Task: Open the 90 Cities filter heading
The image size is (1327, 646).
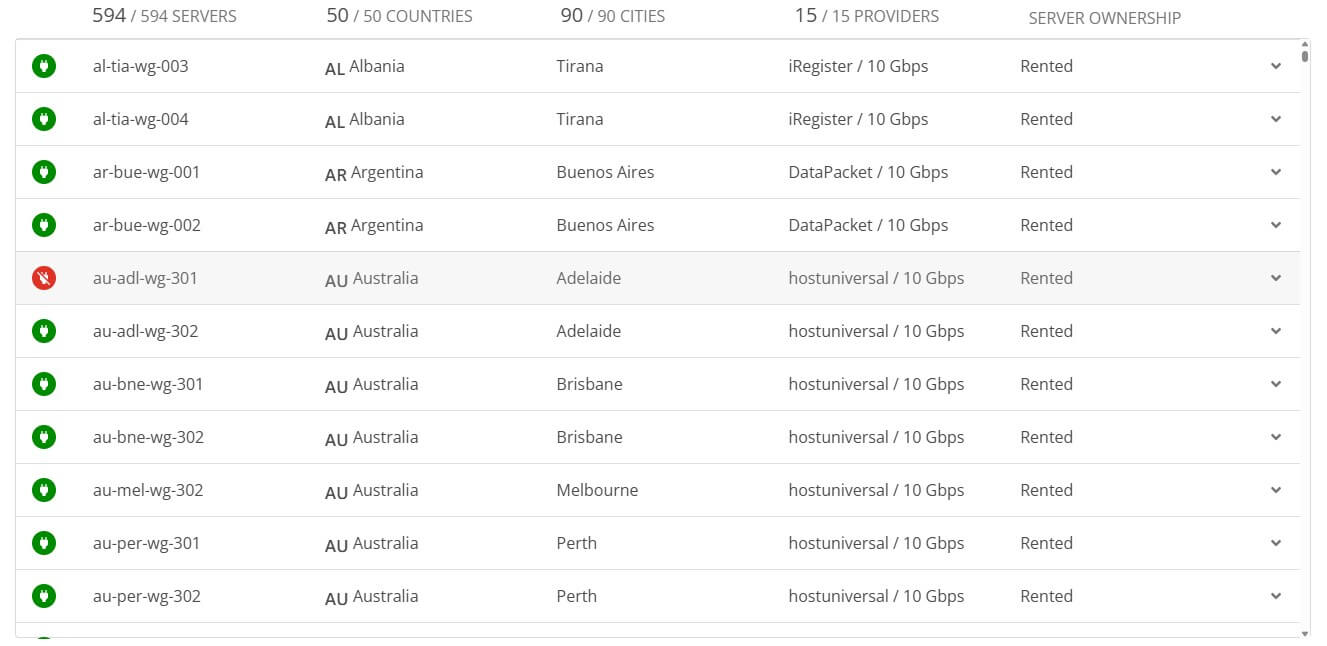Action: point(613,16)
